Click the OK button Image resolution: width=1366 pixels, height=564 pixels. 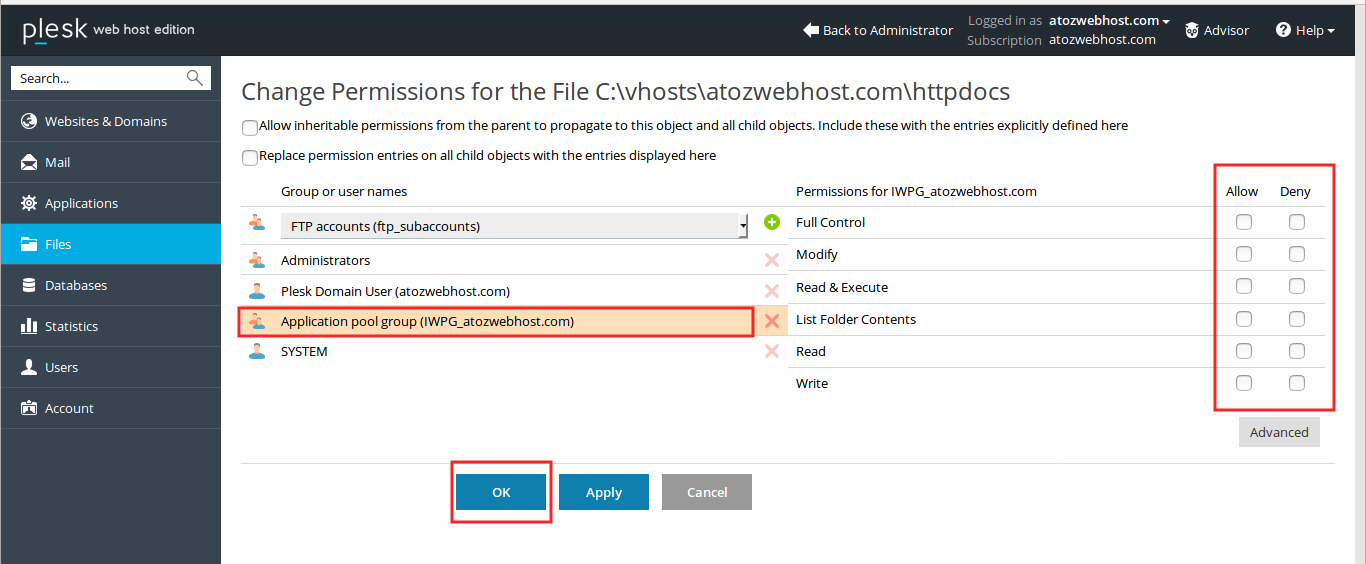tap(501, 492)
